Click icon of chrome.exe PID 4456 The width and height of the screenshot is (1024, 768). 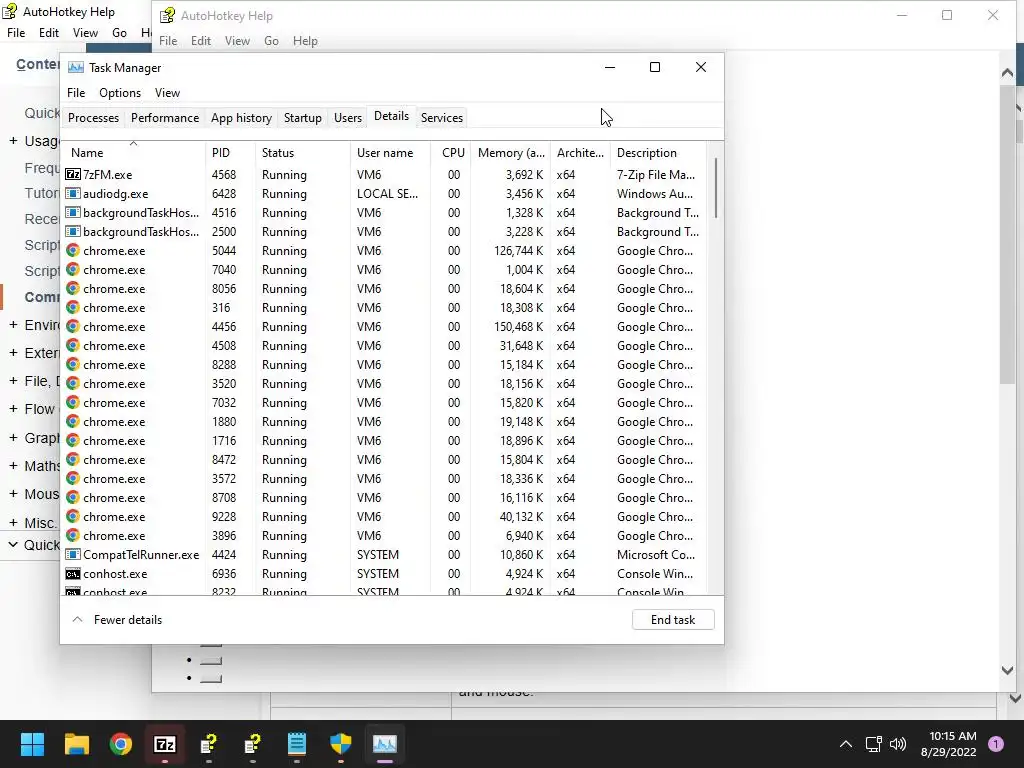[x=72, y=326]
